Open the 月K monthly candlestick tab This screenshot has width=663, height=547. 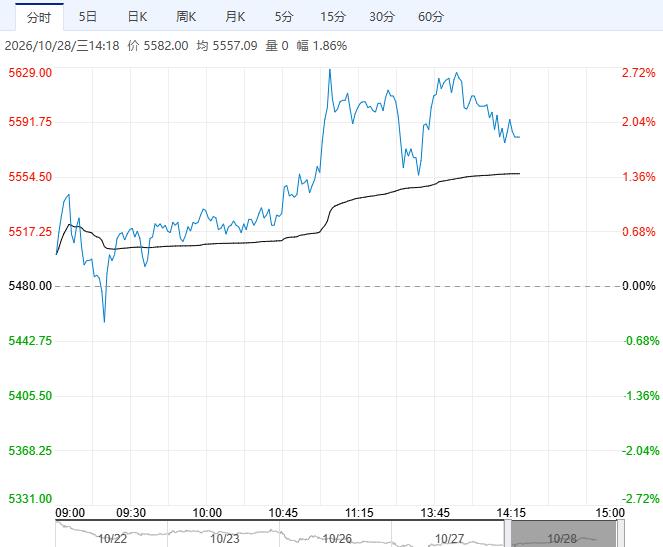point(235,17)
